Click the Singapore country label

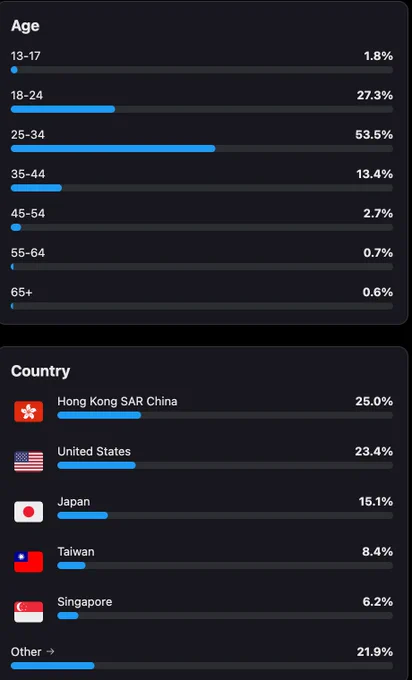(85, 602)
